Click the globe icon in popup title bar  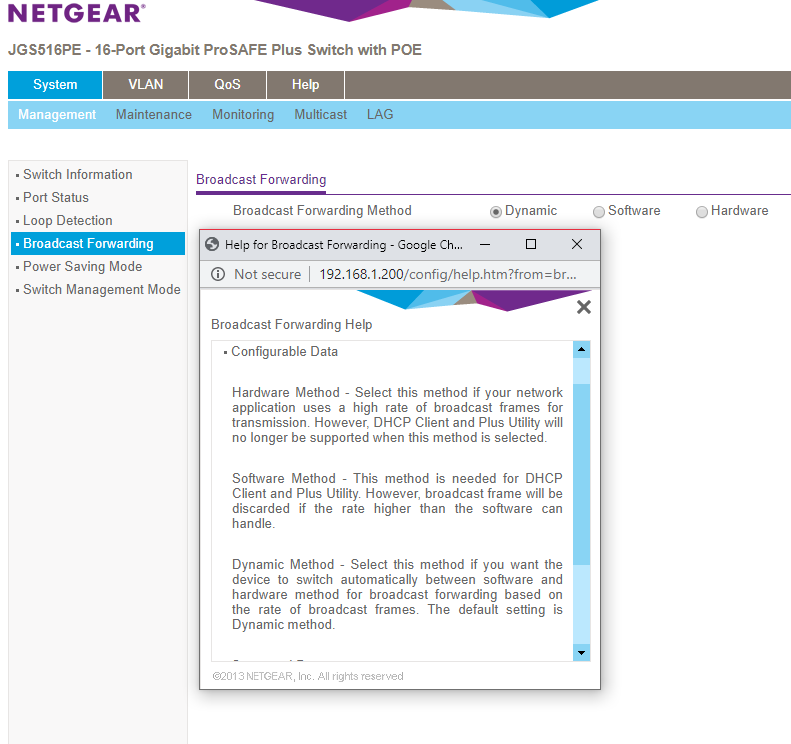[212, 244]
